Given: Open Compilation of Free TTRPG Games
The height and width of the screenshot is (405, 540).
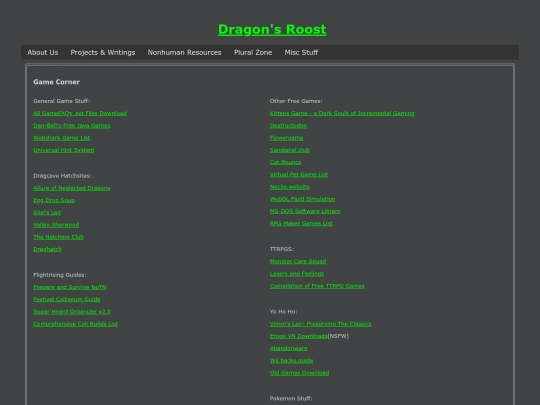Looking at the screenshot, I should pos(317,286).
